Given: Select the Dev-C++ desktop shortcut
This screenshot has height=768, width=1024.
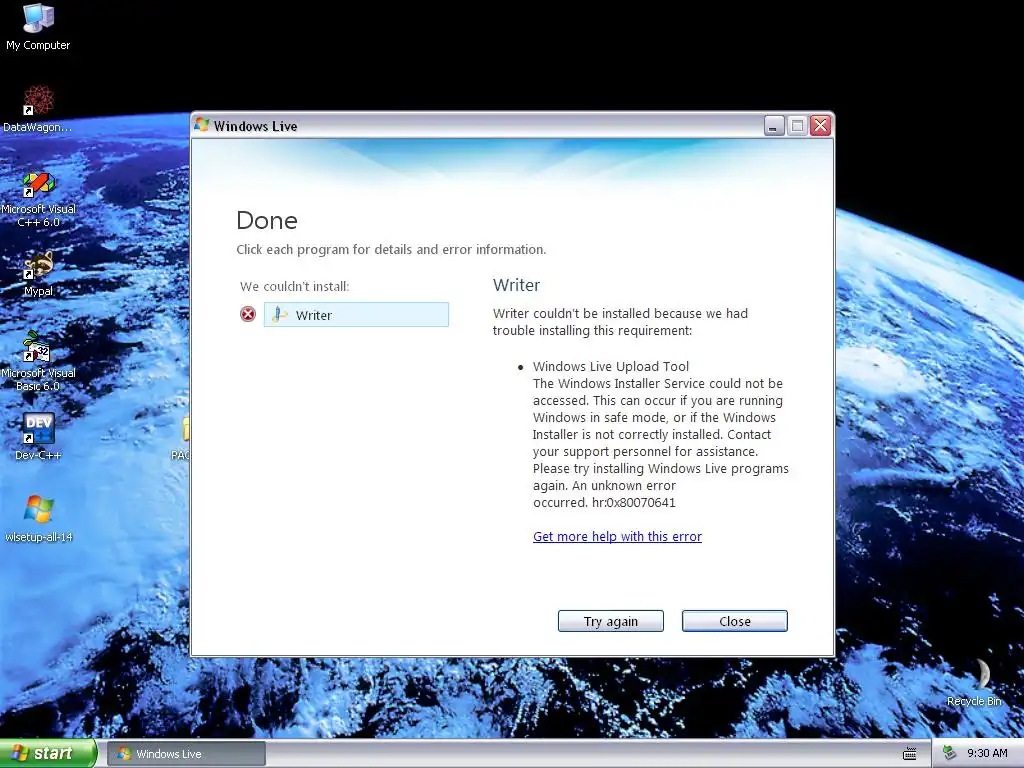Looking at the screenshot, I should click(x=38, y=436).
